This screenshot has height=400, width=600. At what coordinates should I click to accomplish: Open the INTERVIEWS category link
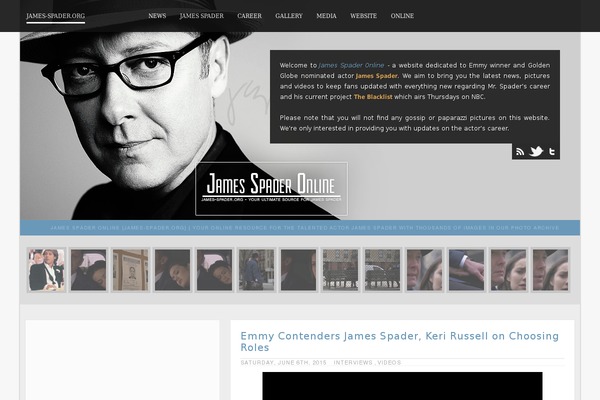click(353, 362)
